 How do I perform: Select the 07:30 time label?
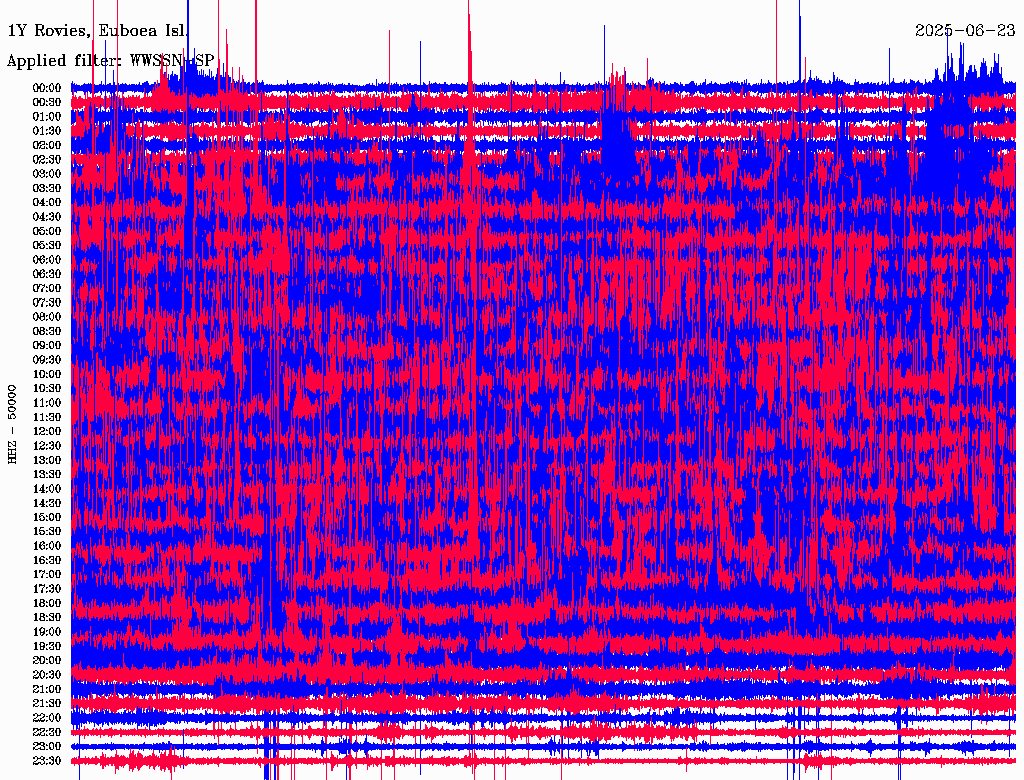[x=47, y=302]
